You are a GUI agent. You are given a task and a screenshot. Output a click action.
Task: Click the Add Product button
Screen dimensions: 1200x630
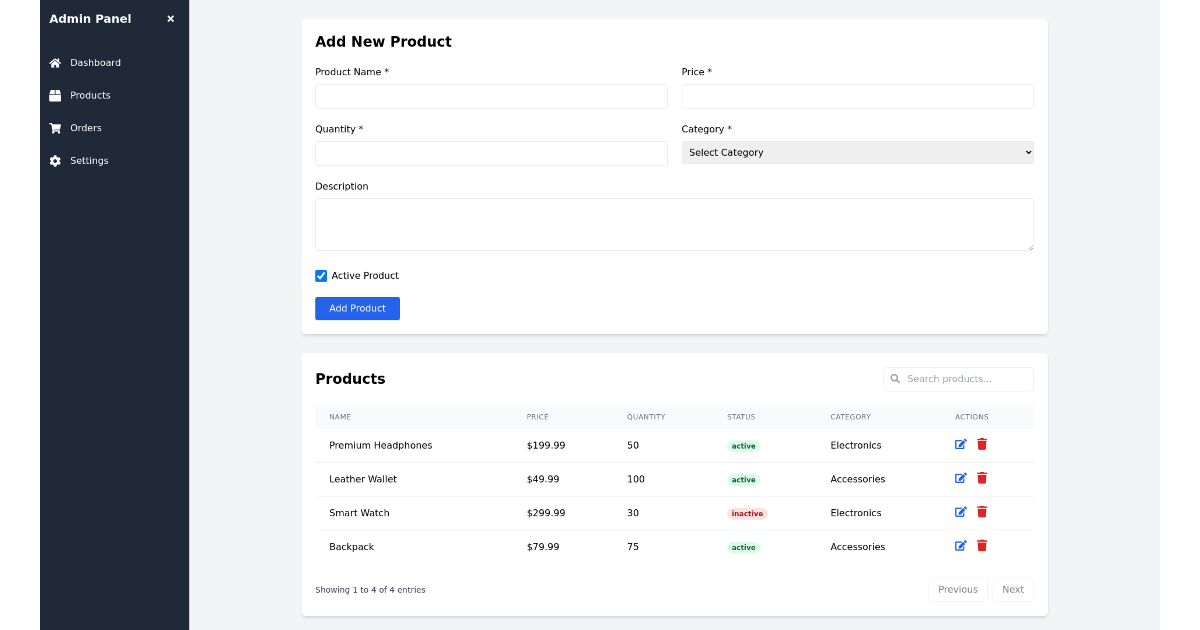point(357,308)
